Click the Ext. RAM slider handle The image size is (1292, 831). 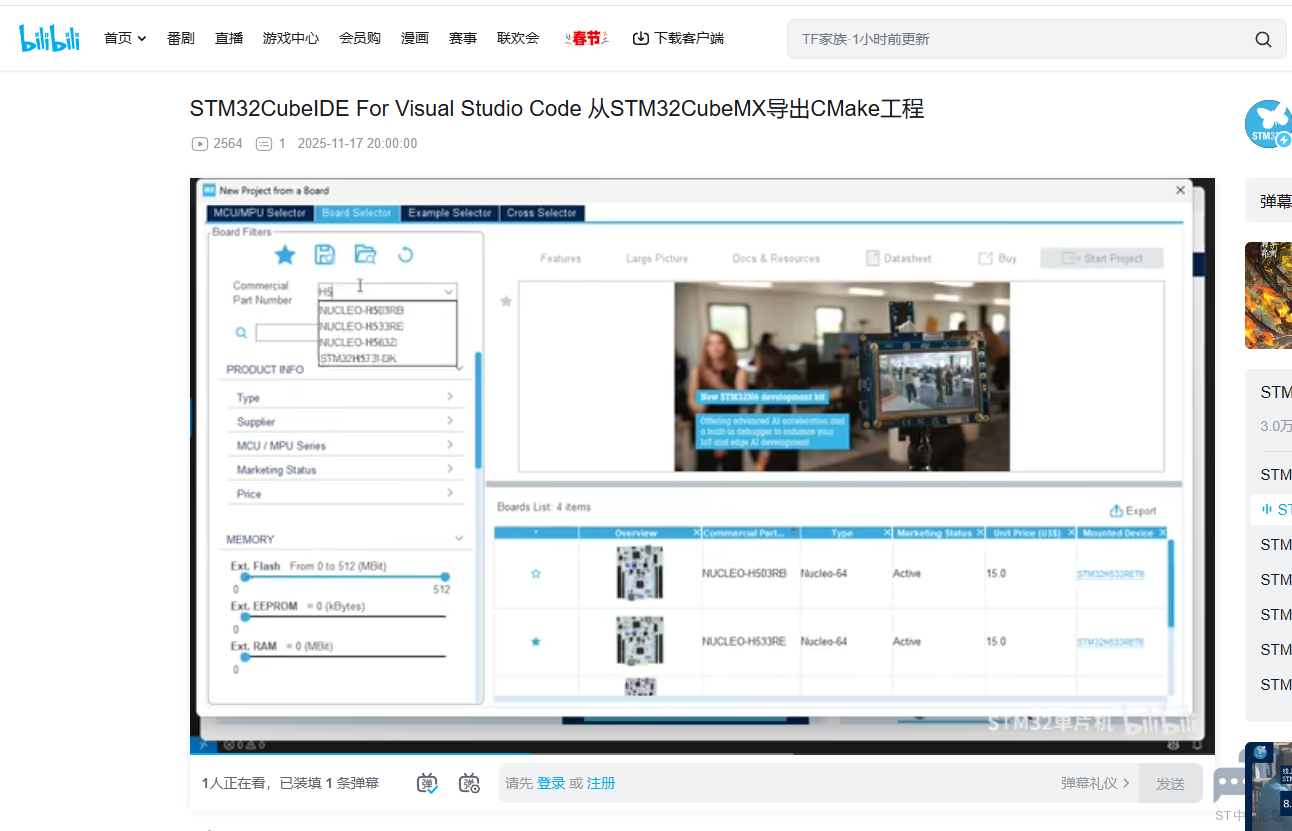pos(244,657)
